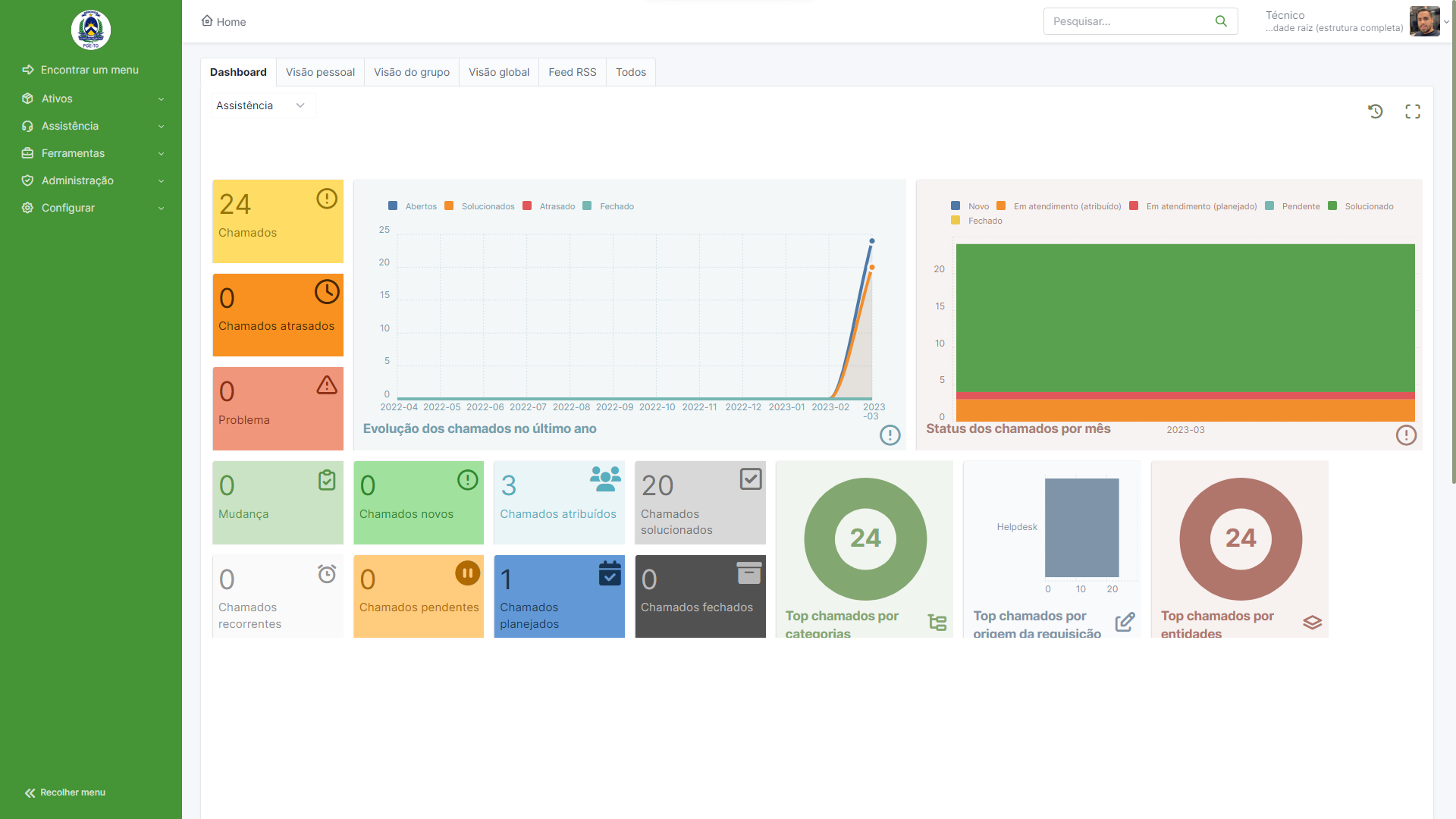Open the Assistência dashboard dropdown
Image resolution: width=1456 pixels, height=819 pixels.
pyautogui.click(x=262, y=105)
